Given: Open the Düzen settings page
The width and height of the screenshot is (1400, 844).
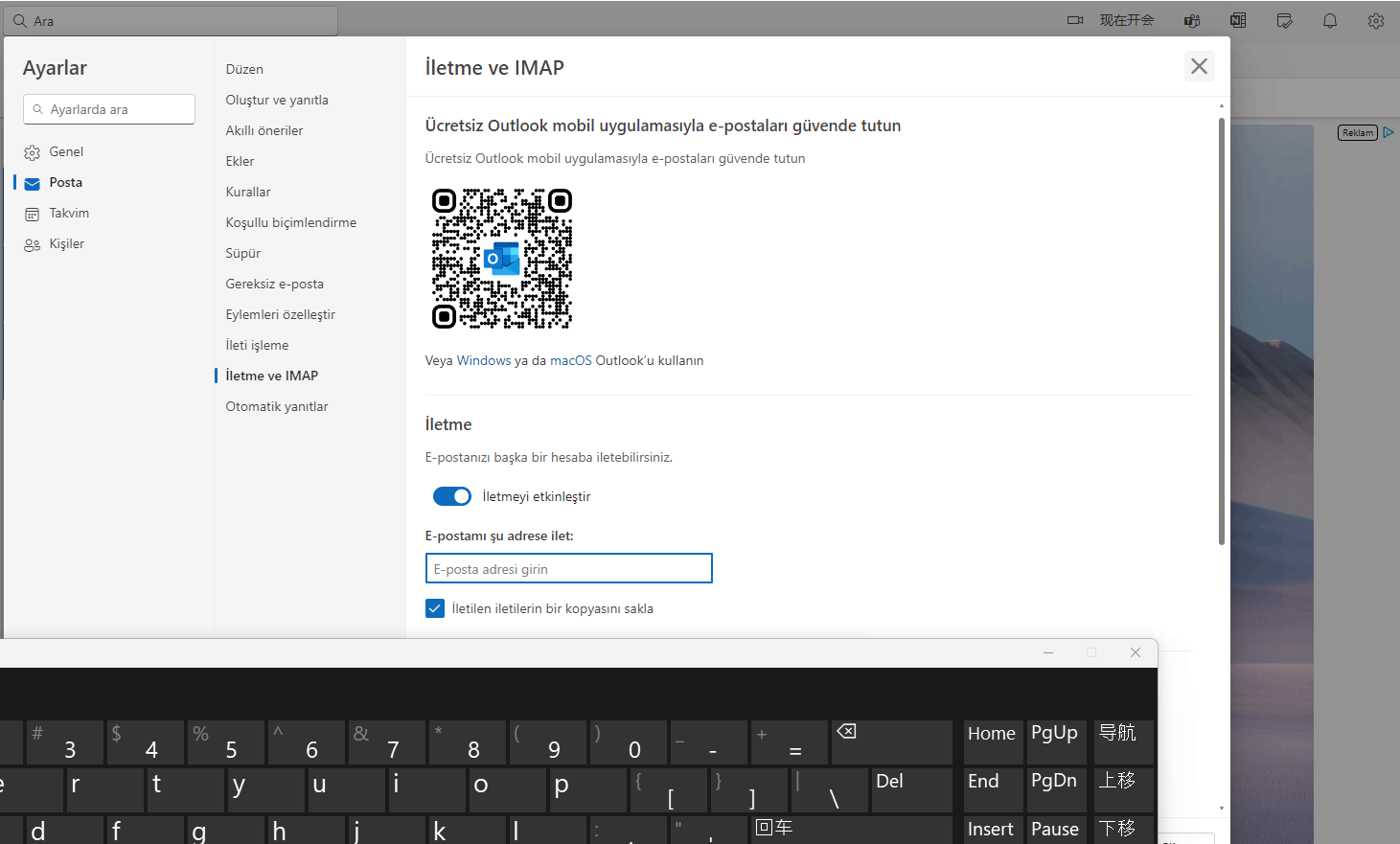Looking at the screenshot, I should [x=244, y=69].
